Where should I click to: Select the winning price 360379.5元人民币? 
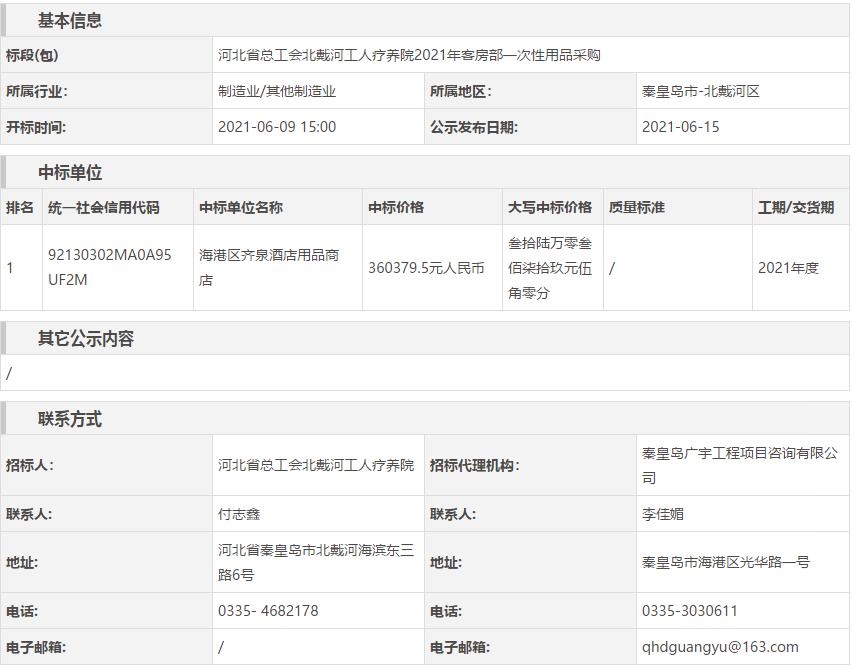tap(426, 268)
